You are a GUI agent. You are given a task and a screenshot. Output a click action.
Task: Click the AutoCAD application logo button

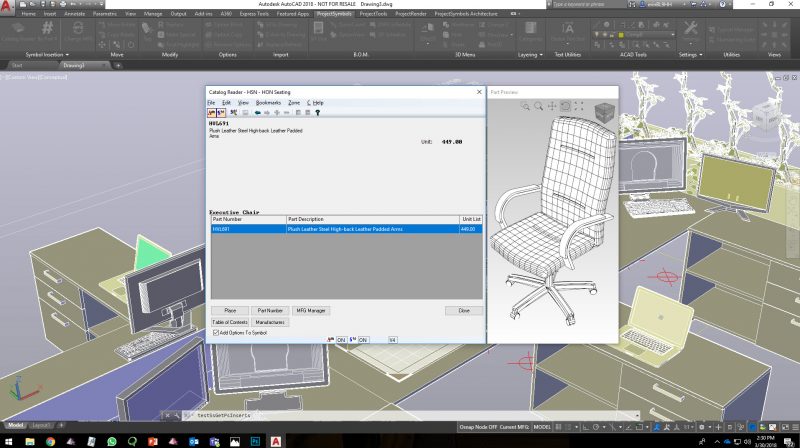click(8, 9)
